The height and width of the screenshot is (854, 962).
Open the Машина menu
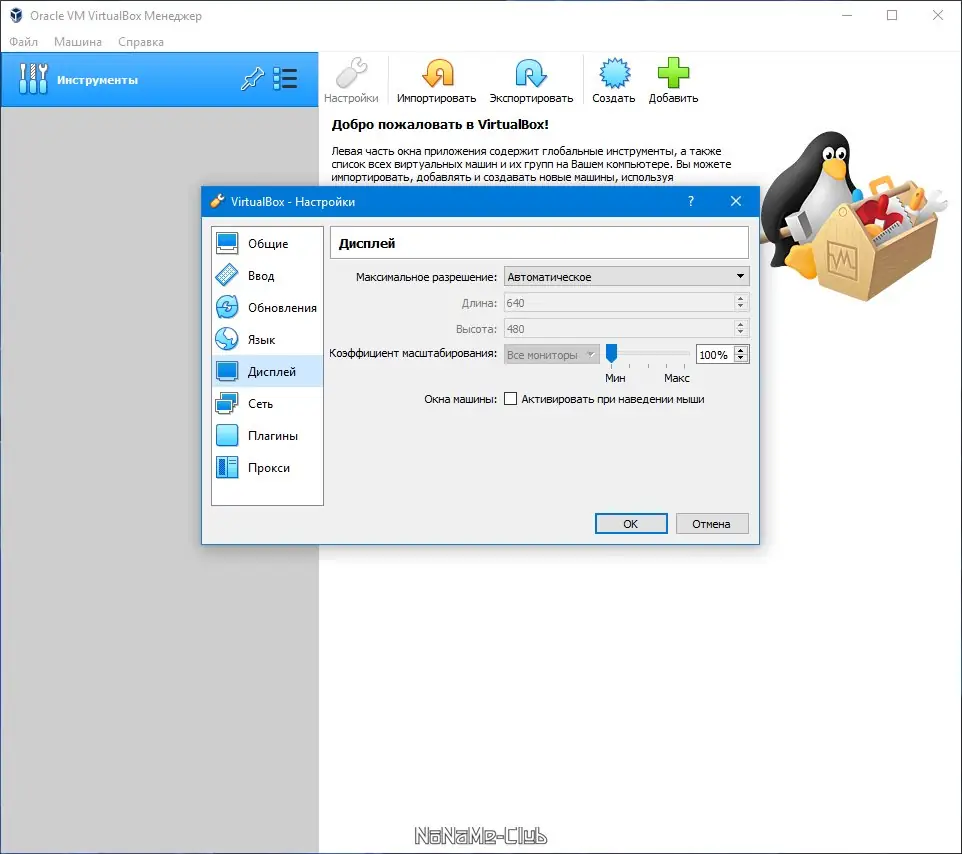78,42
